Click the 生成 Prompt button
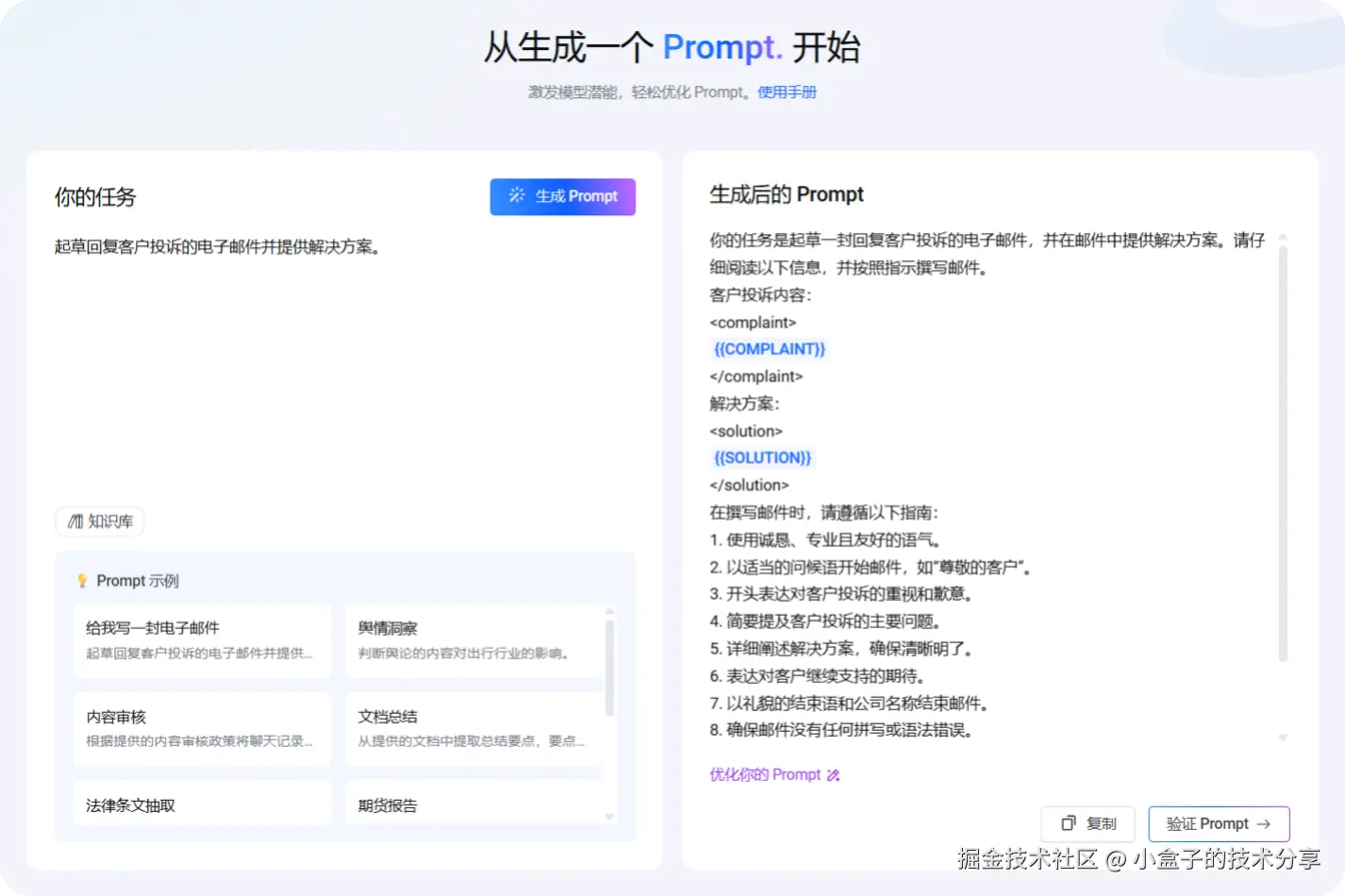1345x896 pixels. (x=562, y=196)
